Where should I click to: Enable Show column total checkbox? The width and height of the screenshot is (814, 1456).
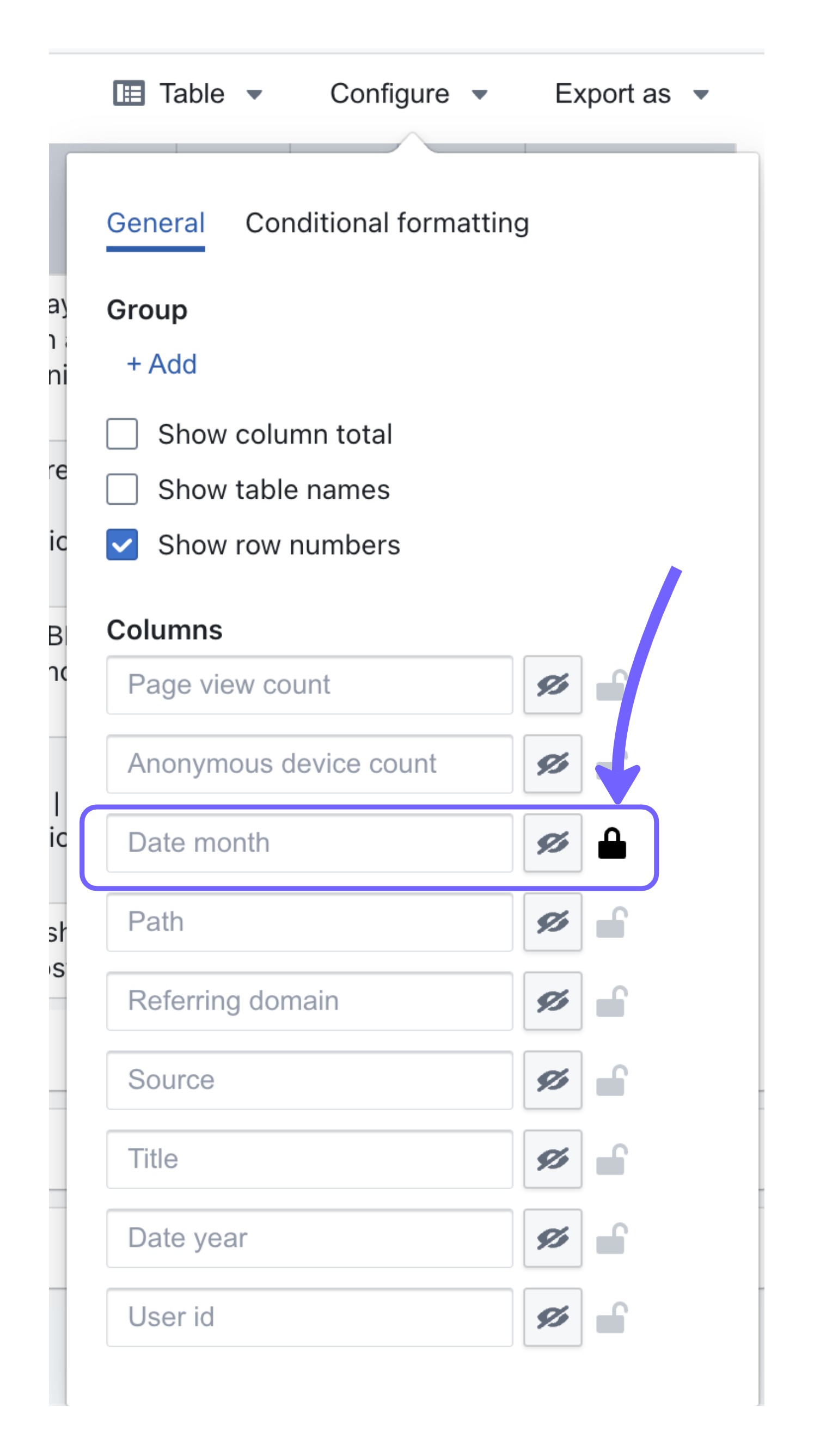(122, 434)
